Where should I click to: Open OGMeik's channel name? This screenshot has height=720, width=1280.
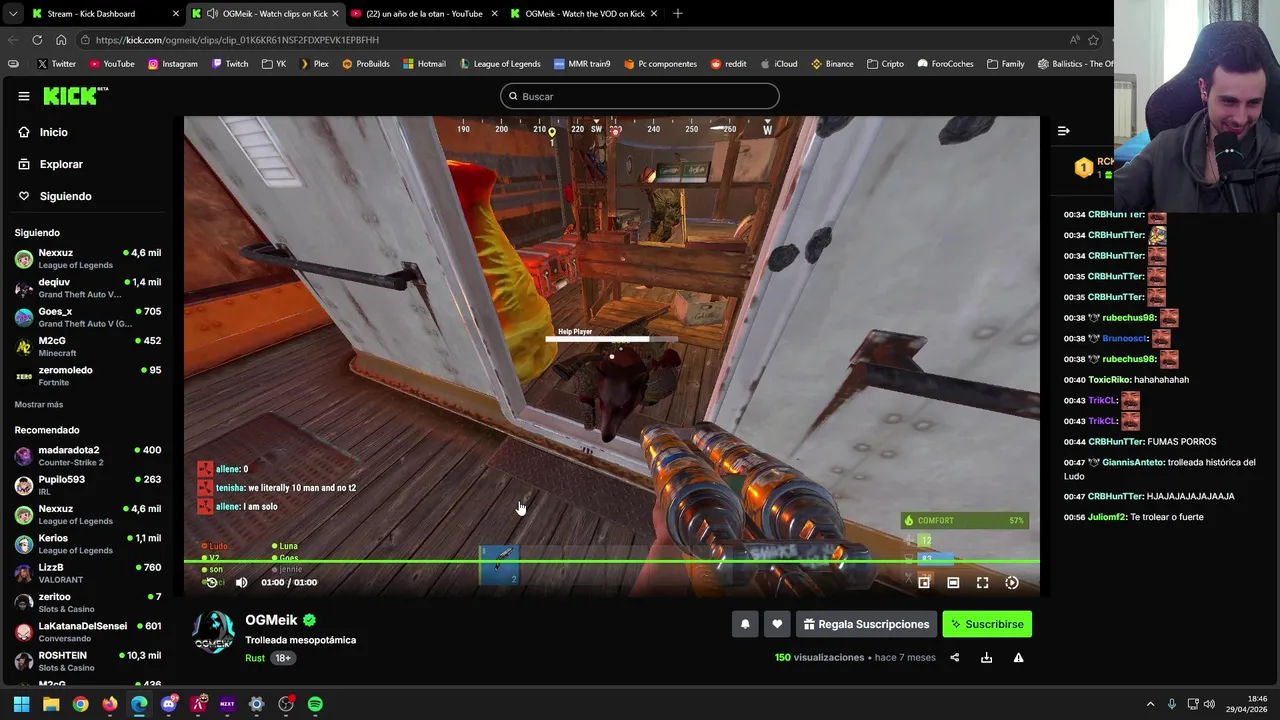click(271, 620)
